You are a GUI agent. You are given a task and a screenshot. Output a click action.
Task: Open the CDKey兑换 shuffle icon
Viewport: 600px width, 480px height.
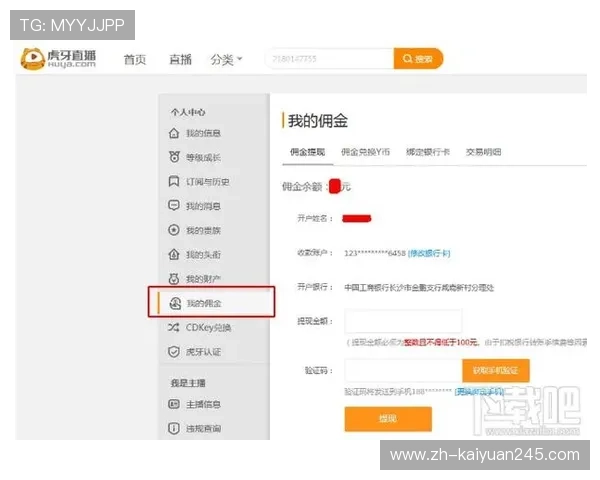click(x=173, y=328)
